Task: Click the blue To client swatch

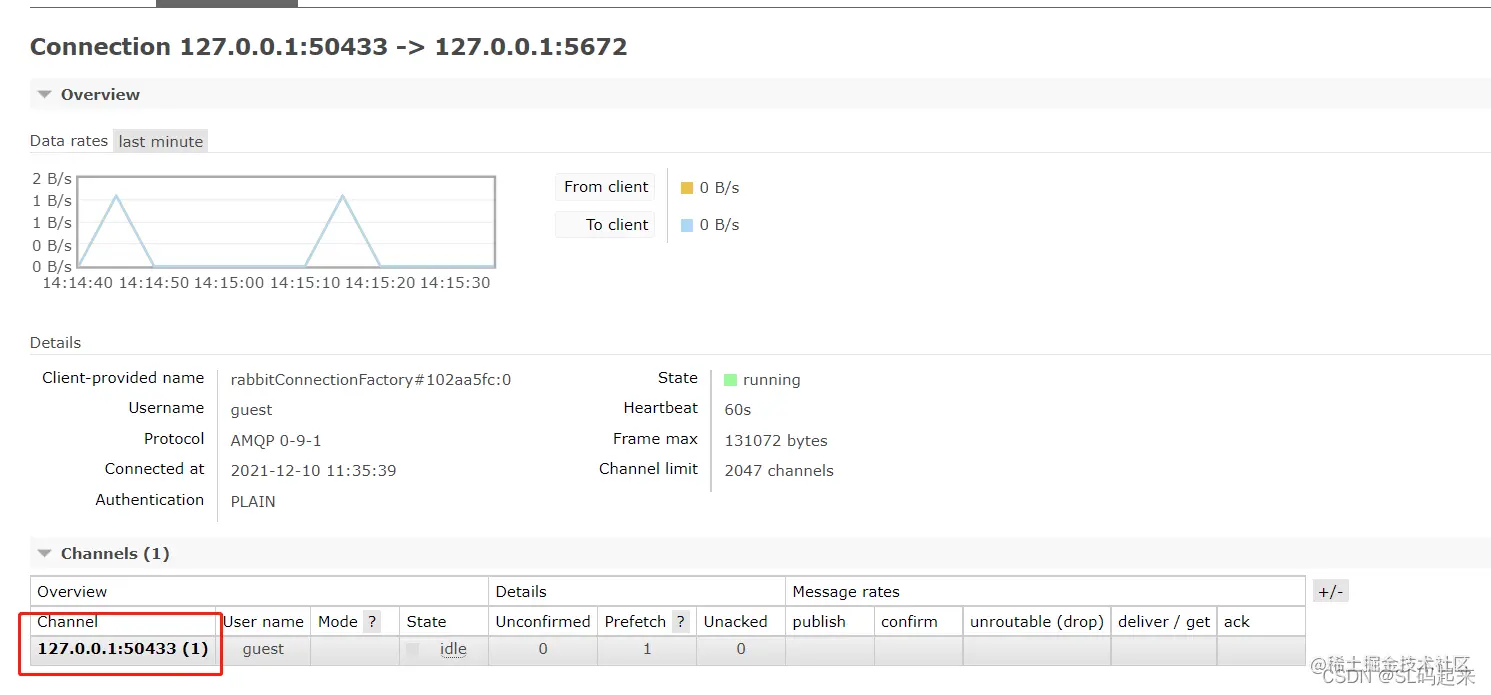Action: (687, 225)
